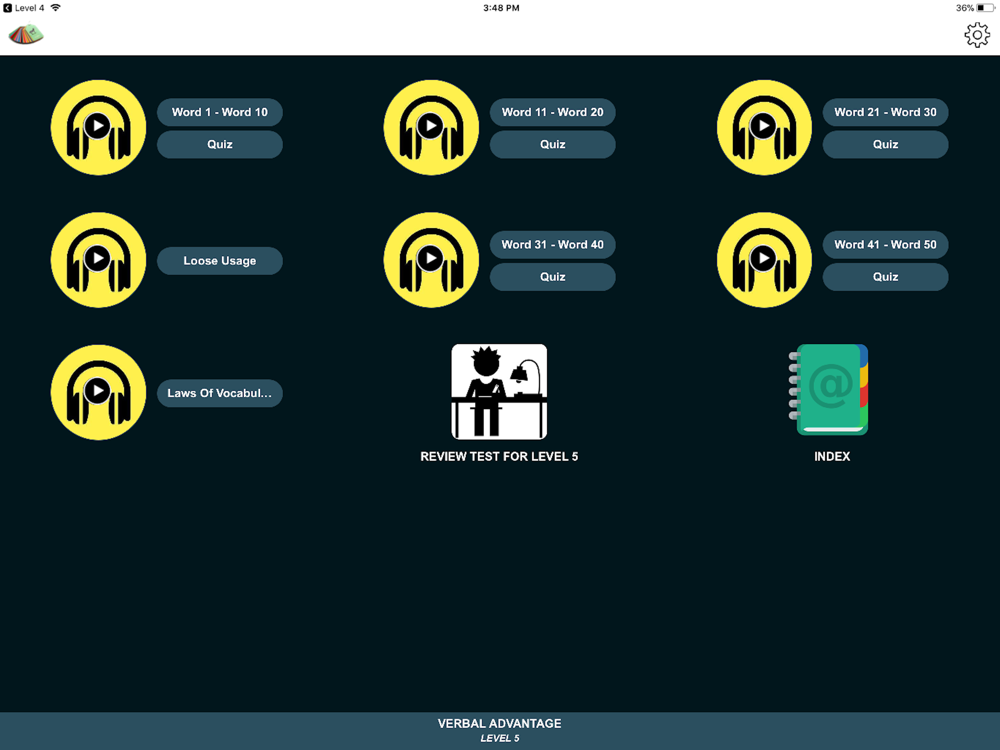Start the Quiz under Word 31 - Word 40

pos(553,277)
